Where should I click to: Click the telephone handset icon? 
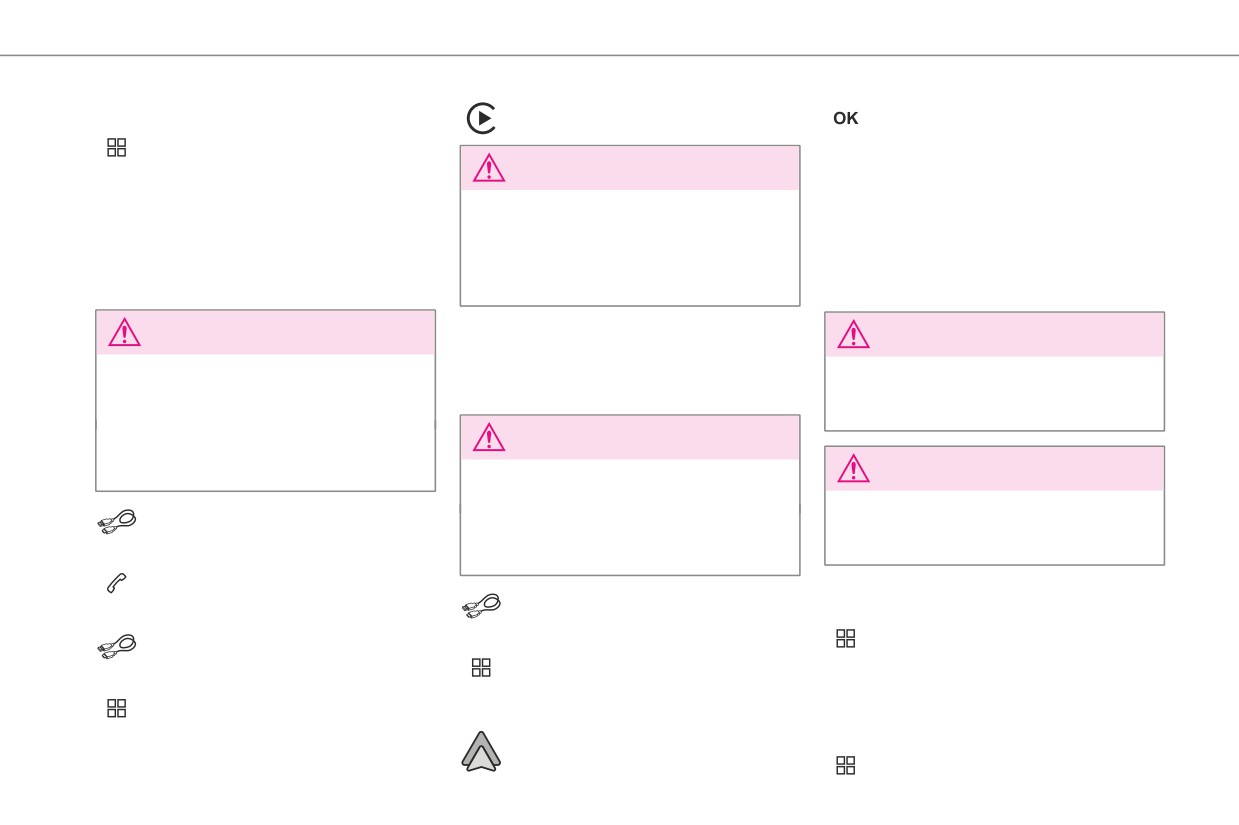click(117, 583)
